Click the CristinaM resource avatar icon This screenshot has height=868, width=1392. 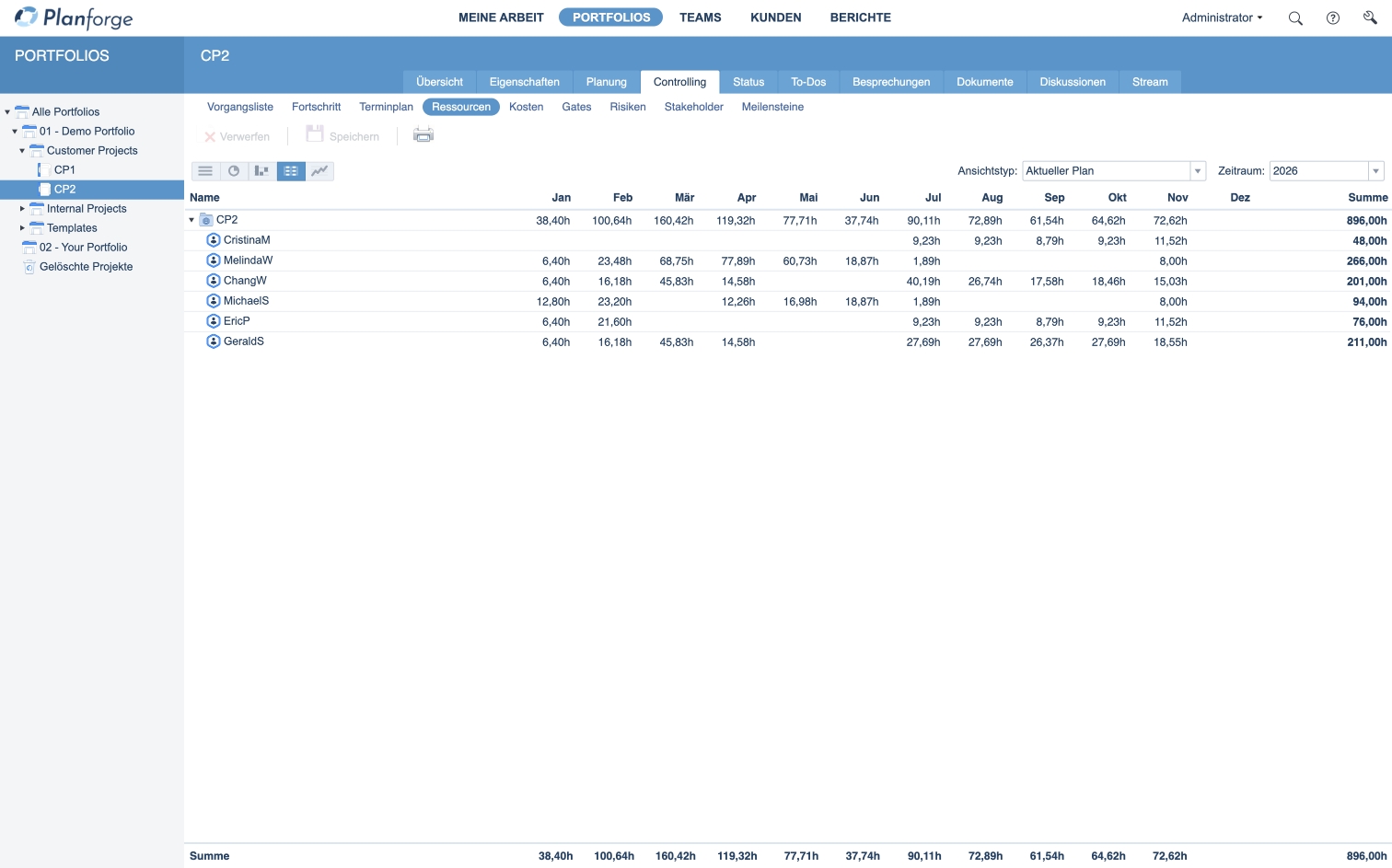pyautogui.click(x=213, y=240)
